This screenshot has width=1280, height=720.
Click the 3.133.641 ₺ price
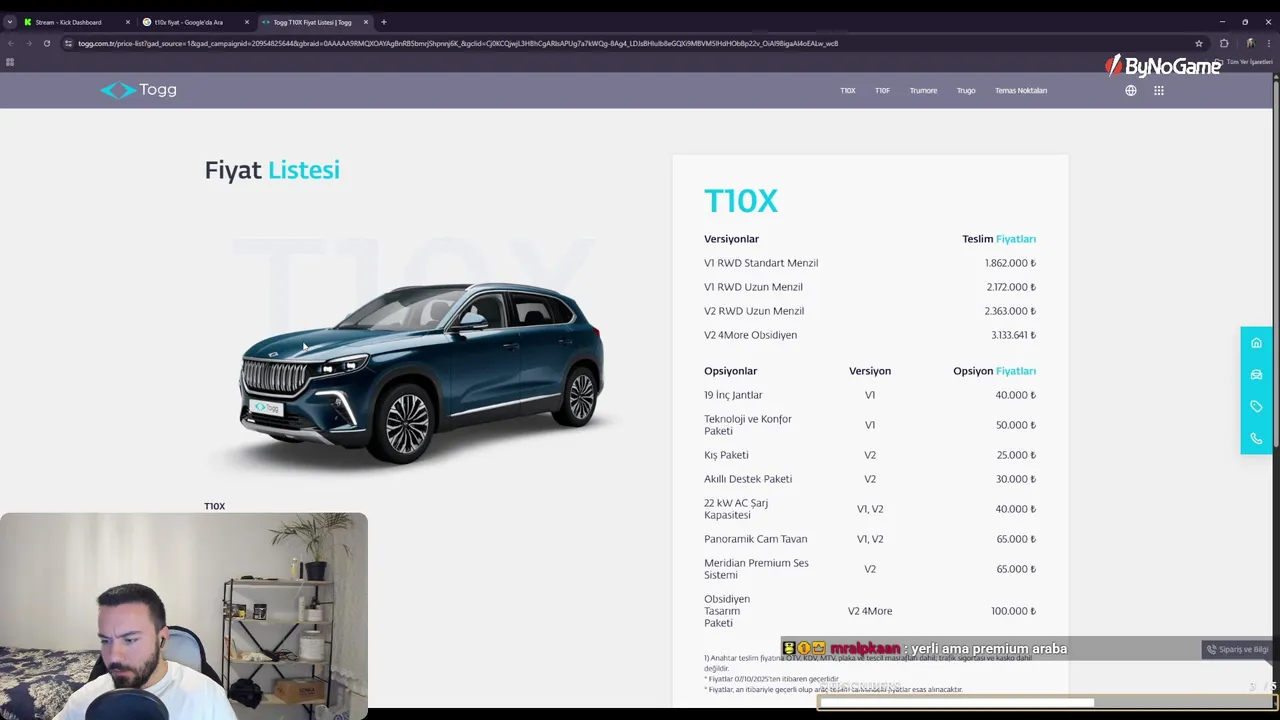point(1013,335)
